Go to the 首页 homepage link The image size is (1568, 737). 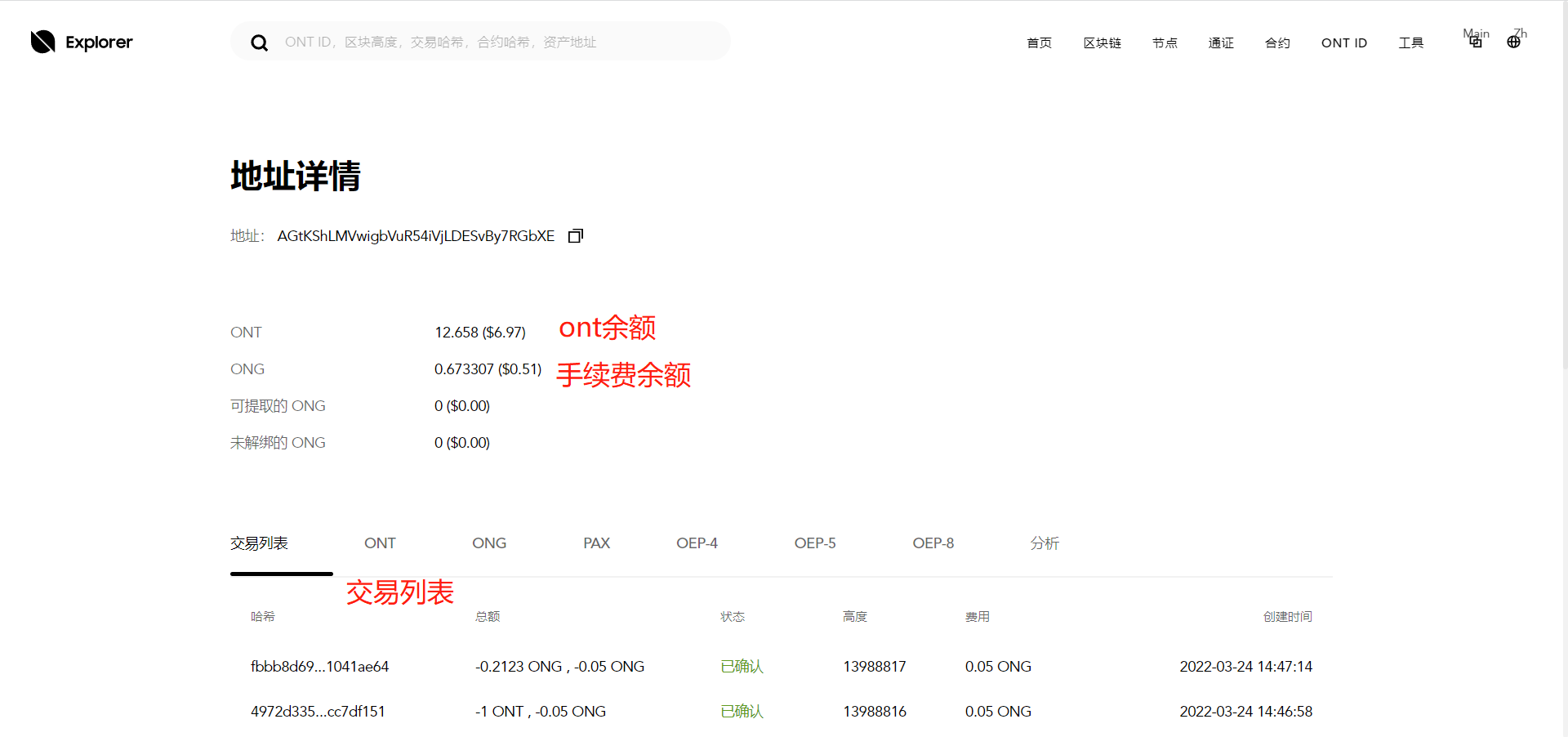coord(1039,42)
